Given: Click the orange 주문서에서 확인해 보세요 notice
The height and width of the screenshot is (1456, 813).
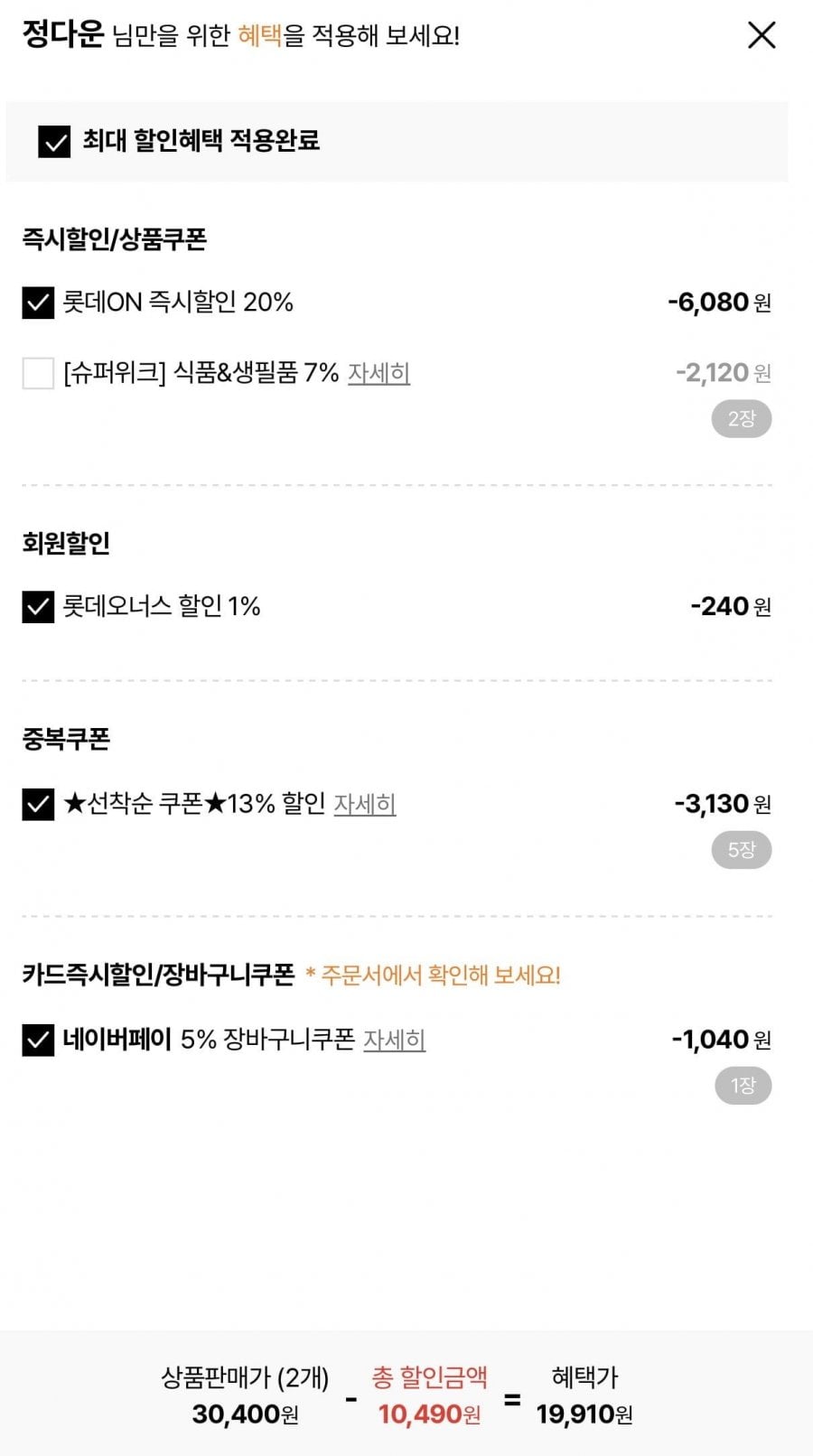Looking at the screenshot, I should pos(434,975).
